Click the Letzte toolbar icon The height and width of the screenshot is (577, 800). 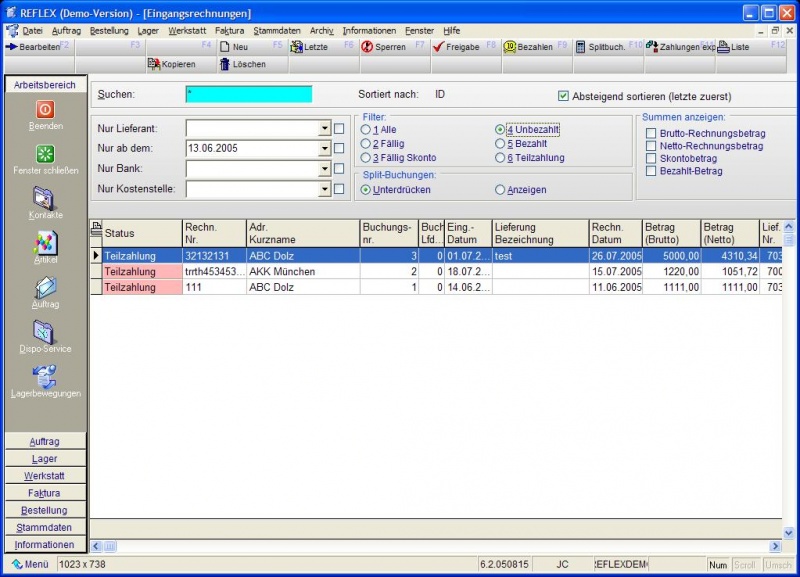(296, 47)
